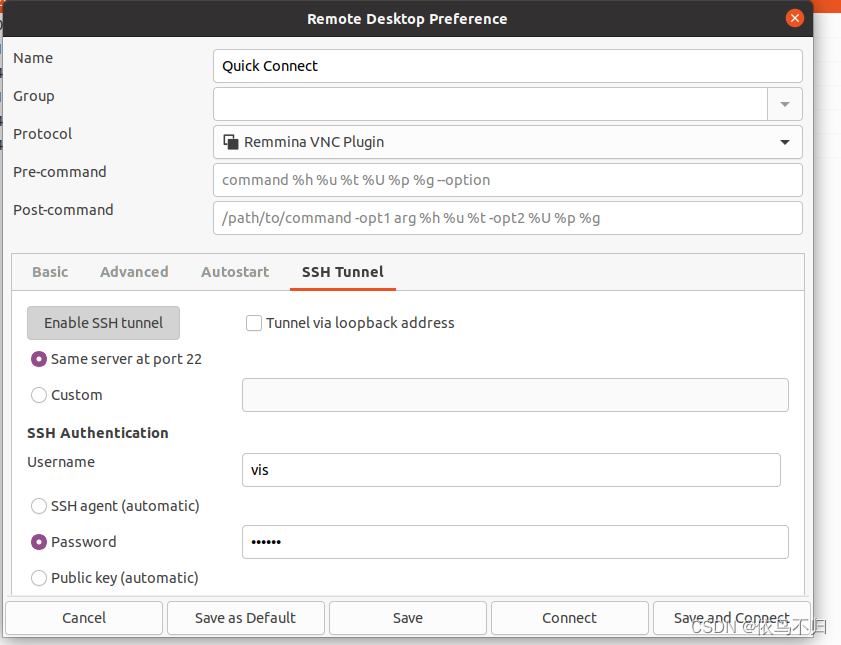The image size is (841, 645).
Task: Choose SSH agent (automatic) authentication
Action: pyautogui.click(x=39, y=506)
